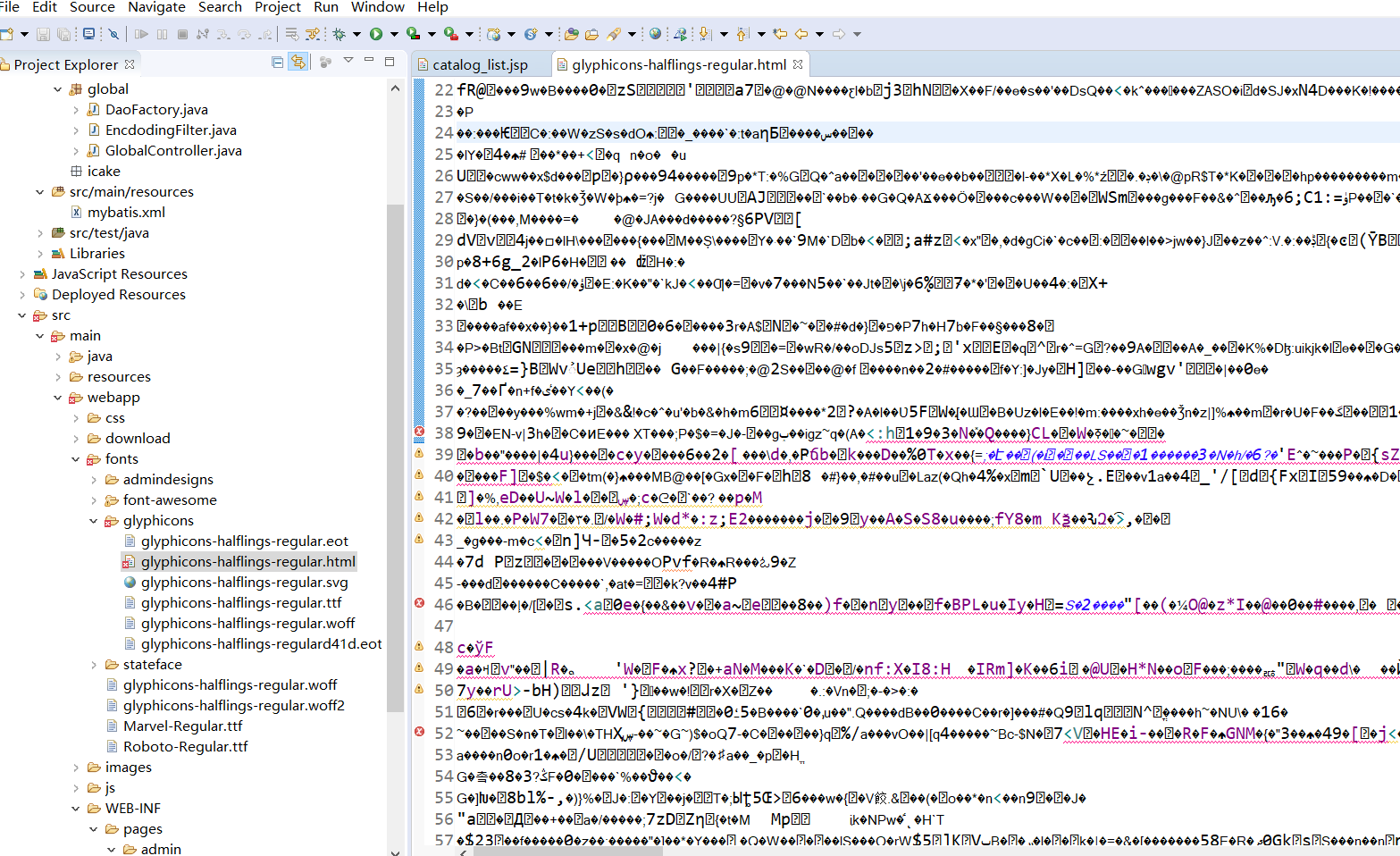This screenshot has width=1400, height=856.
Task: Click the Debug bug icon
Action: (339, 34)
